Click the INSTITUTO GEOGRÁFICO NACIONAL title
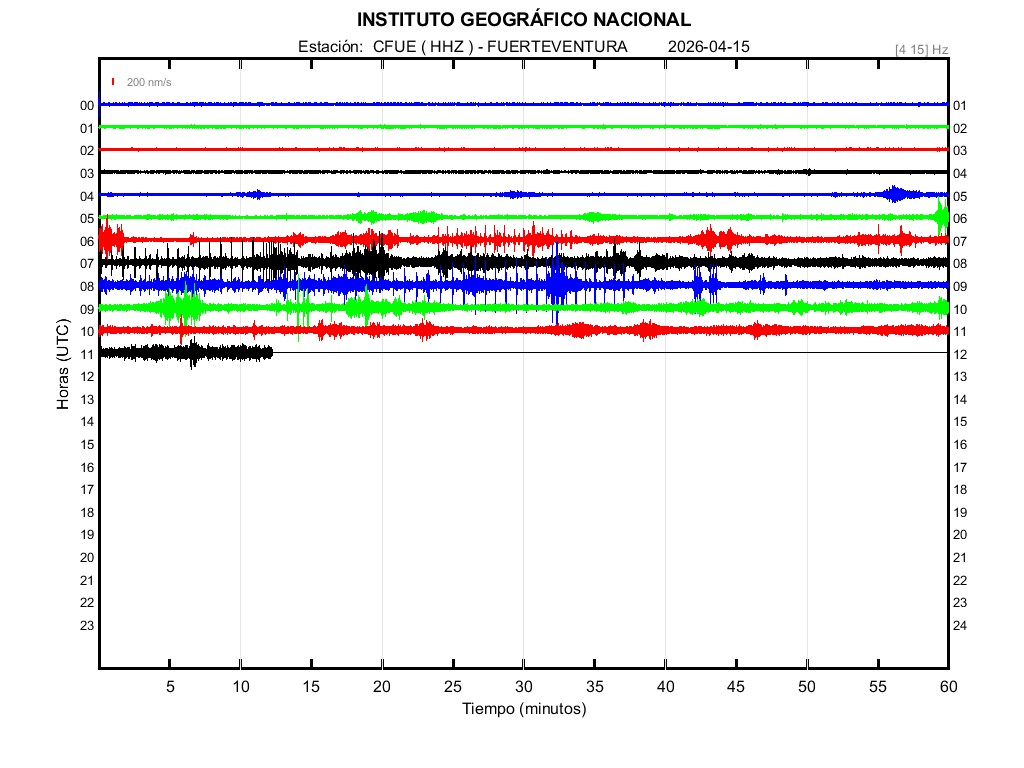This screenshot has height=768, width=1024. (523, 19)
